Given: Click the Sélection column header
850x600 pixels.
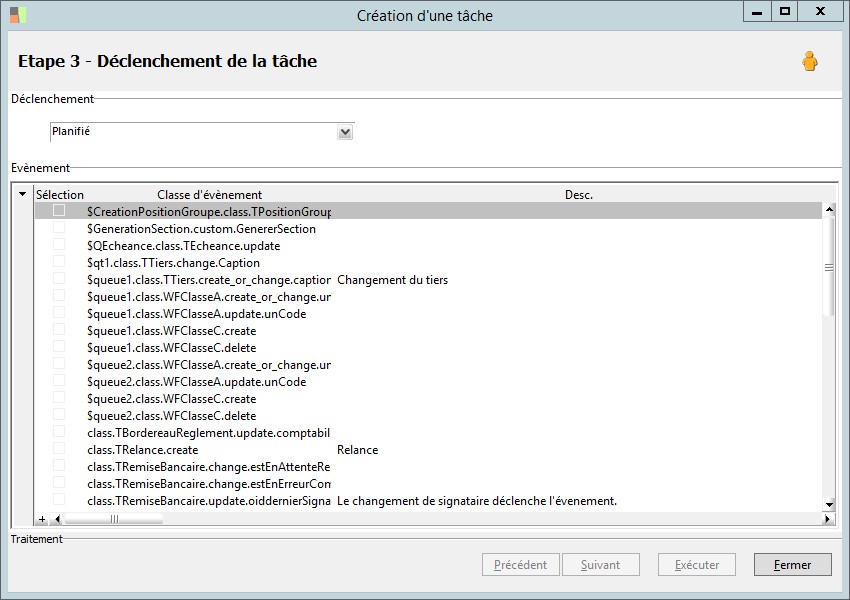Looking at the screenshot, I should pos(60,194).
